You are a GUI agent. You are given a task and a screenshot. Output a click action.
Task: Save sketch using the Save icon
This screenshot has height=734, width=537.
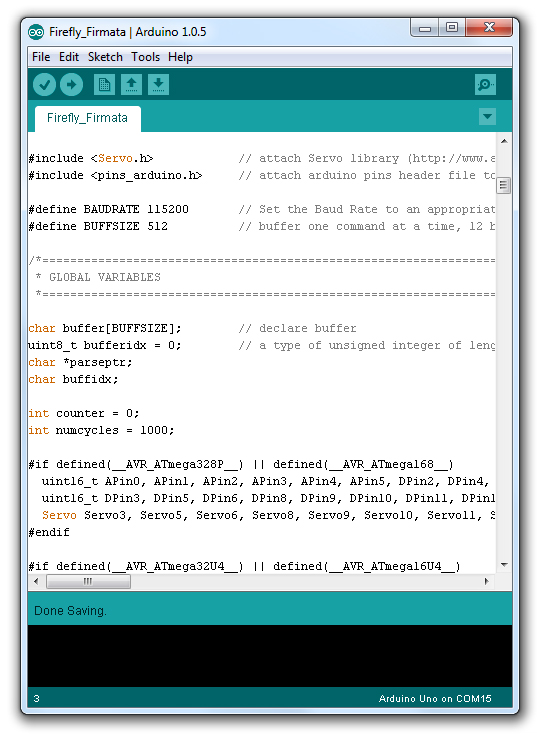click(158, 85)
